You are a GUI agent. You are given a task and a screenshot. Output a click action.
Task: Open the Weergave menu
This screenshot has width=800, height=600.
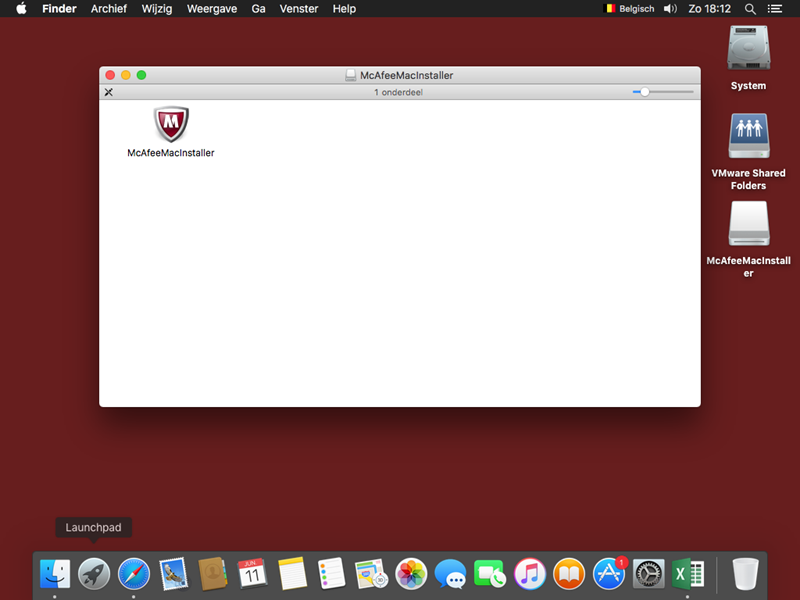coord(212,9)
